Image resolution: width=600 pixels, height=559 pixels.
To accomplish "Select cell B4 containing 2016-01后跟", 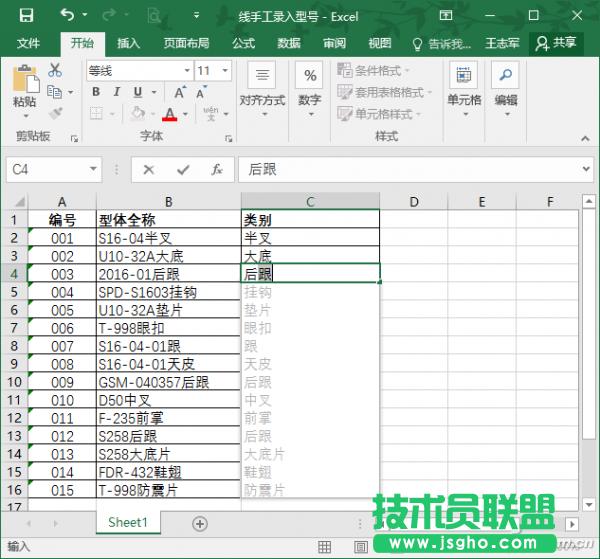I will click(x=168, y=273).
